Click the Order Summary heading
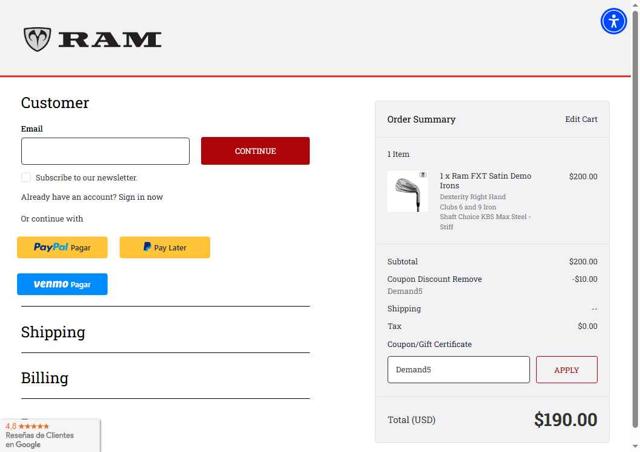 point(421,119)
